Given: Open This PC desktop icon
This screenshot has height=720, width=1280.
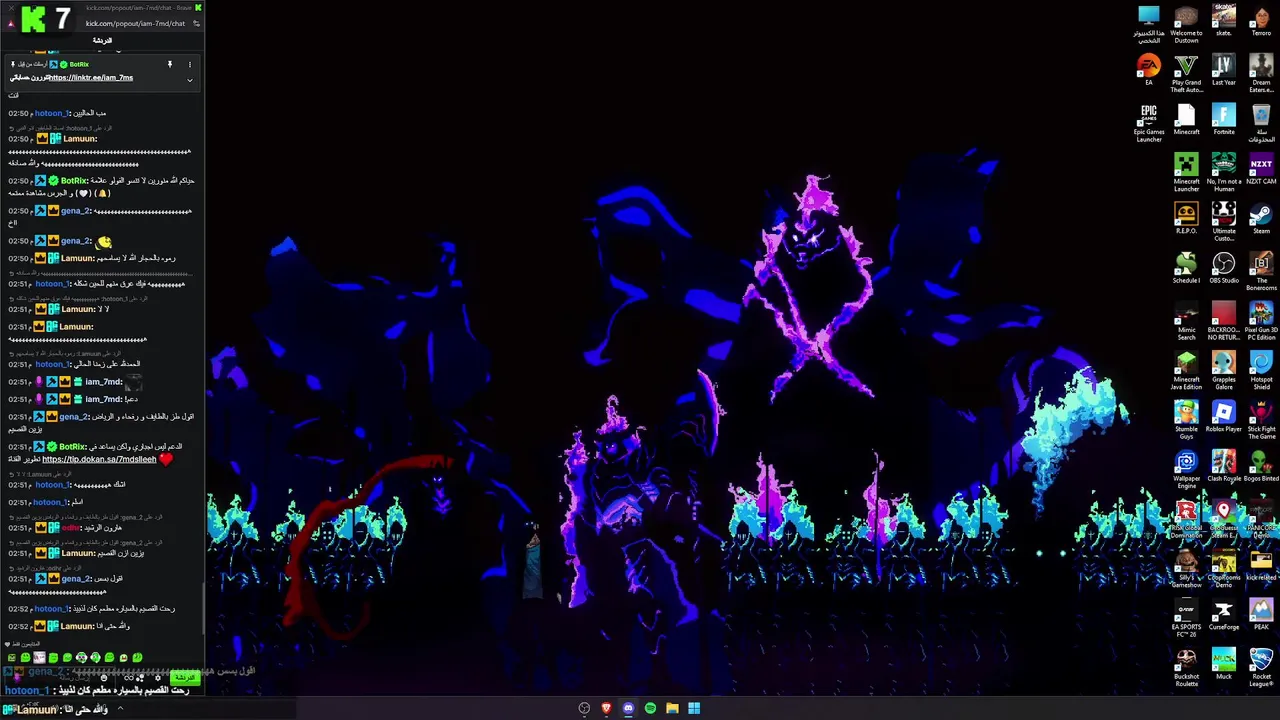Looking at the screenshot, I should pos(1149,24).
